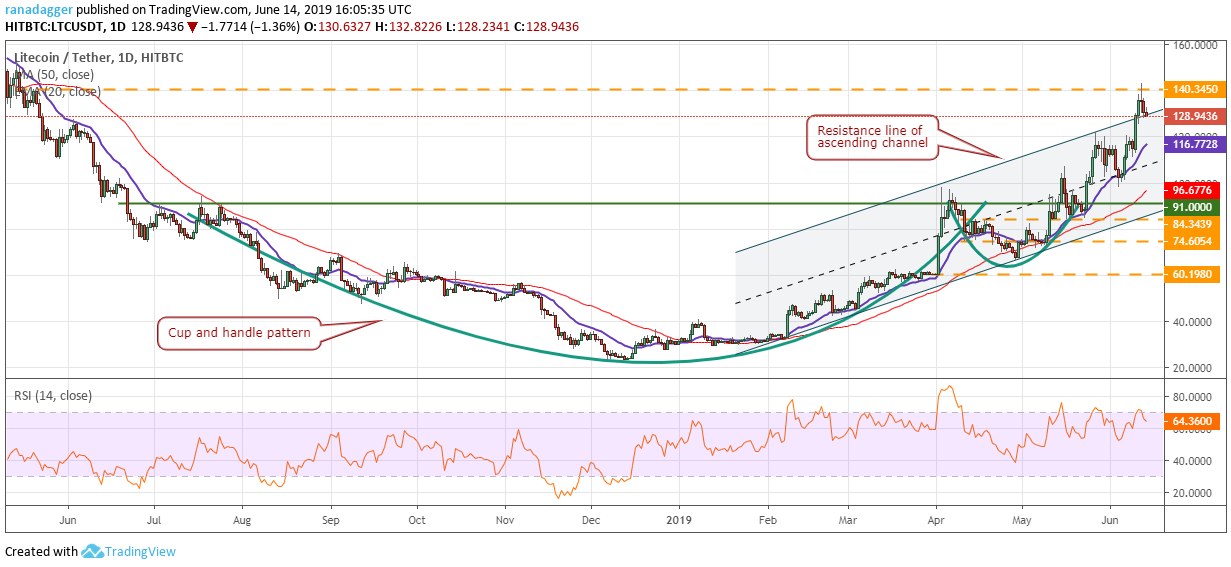Screen dimensions: 1231x567
Task: Click the TradingView cloud logo icon
Action: pyautogui.click(x=94, y=551)
